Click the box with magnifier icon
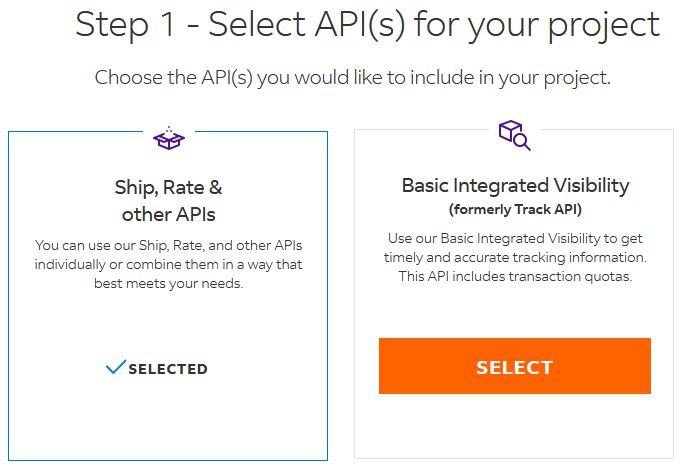 tap(514, 136)
